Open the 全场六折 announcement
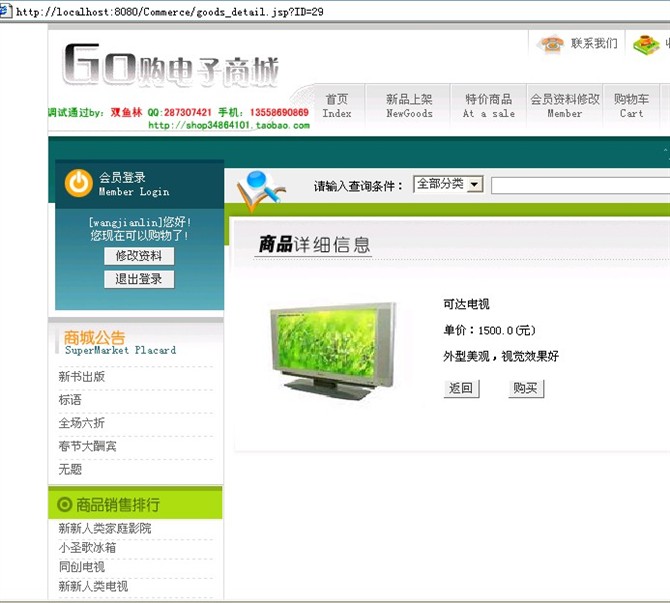This screenshot has width=670, height=603. (82, 423)
